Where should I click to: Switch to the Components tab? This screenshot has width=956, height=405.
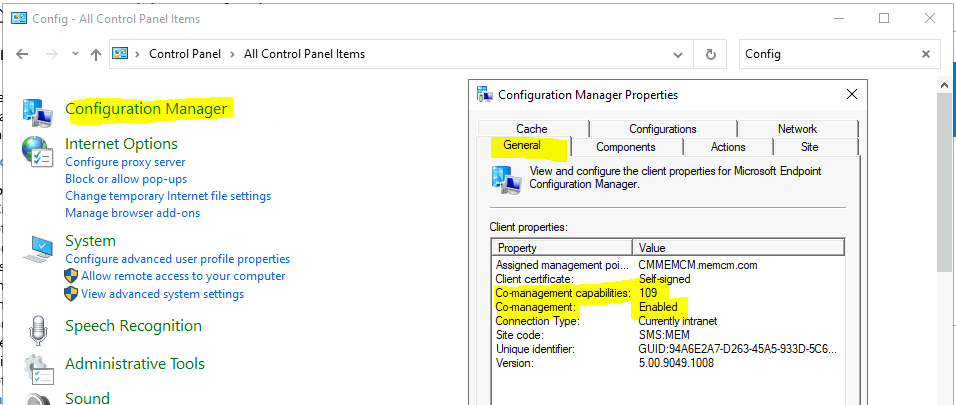tap(626, 147)
